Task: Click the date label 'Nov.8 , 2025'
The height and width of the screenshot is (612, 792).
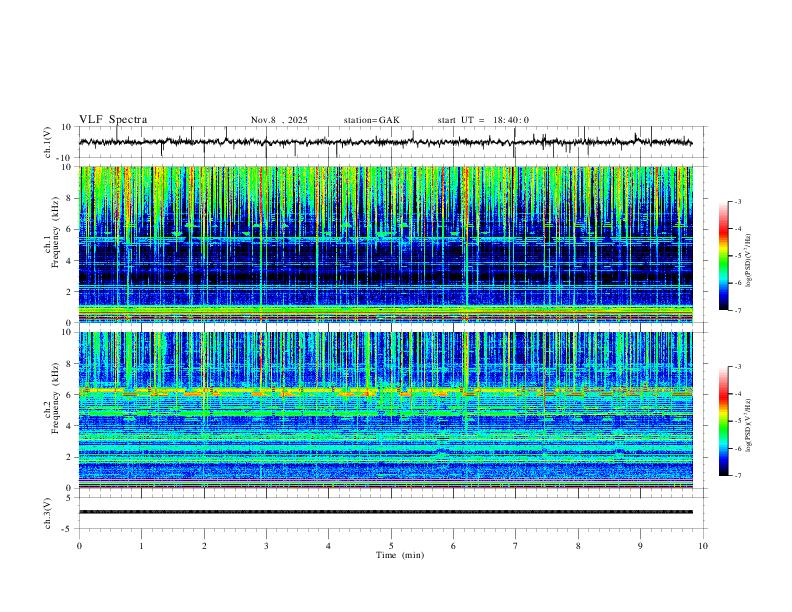Action: tap(279, 120)
